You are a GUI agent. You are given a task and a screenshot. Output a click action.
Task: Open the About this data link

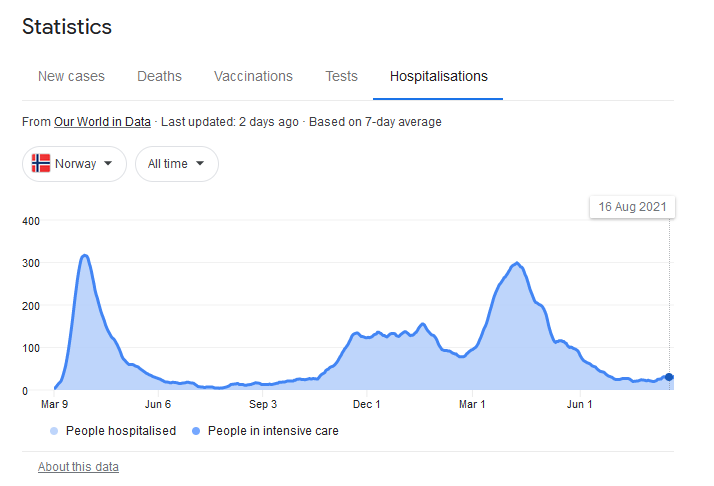coord(78,467)
